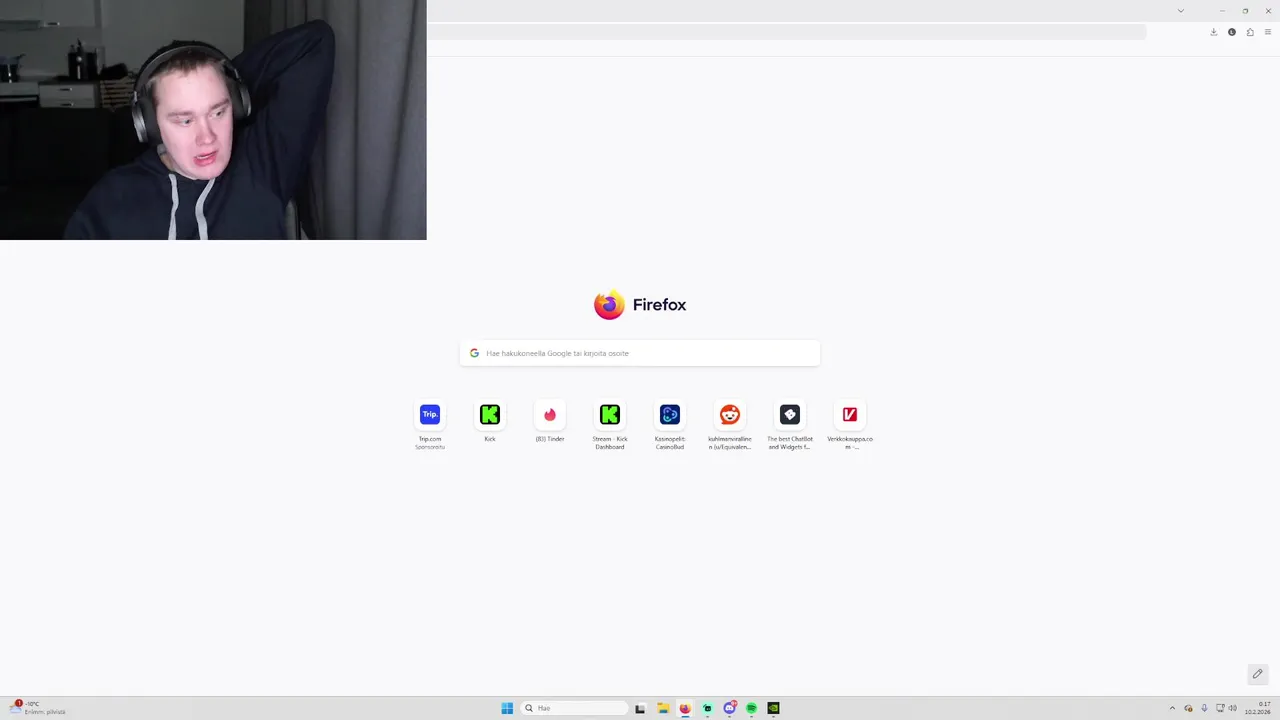Open Task View from the taskbar

[640, 708]
